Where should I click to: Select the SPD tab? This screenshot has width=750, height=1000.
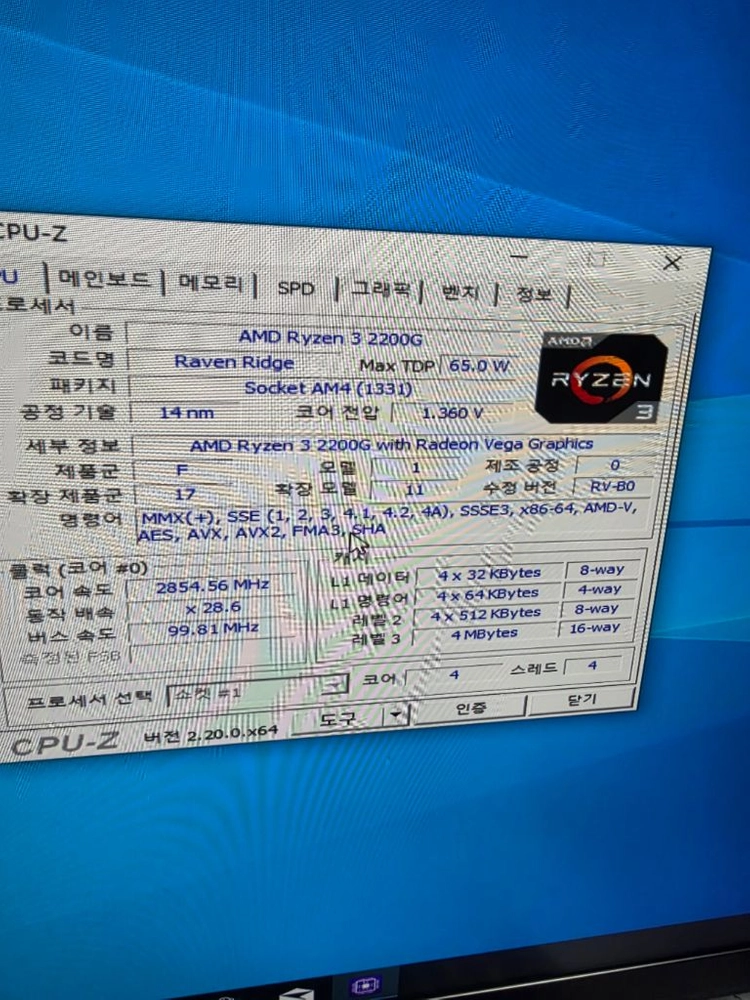[295, 288]
